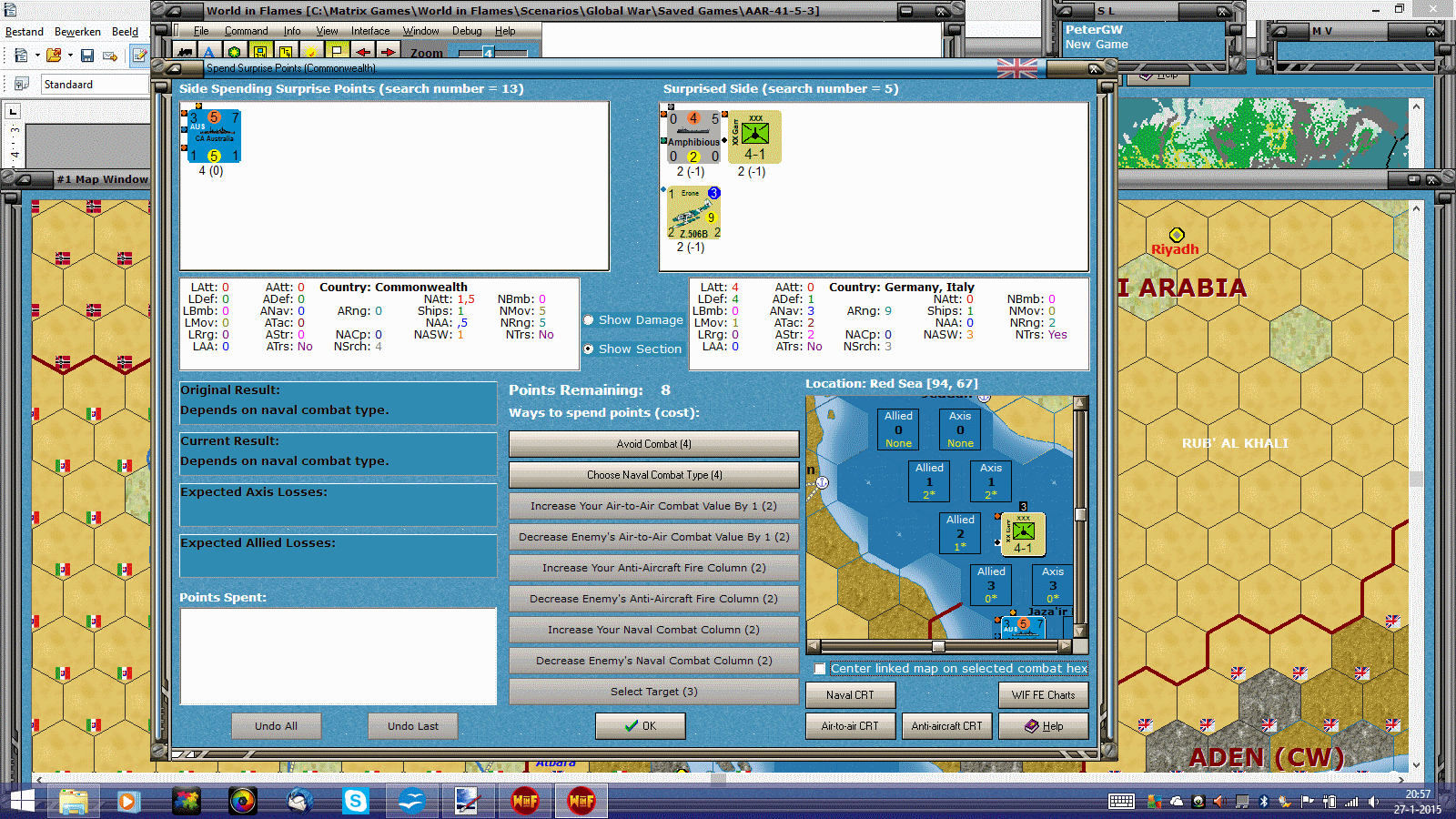Click the Zoom slider handle
The width and height of the screenshot is (1456, 819).
point(488,53)
